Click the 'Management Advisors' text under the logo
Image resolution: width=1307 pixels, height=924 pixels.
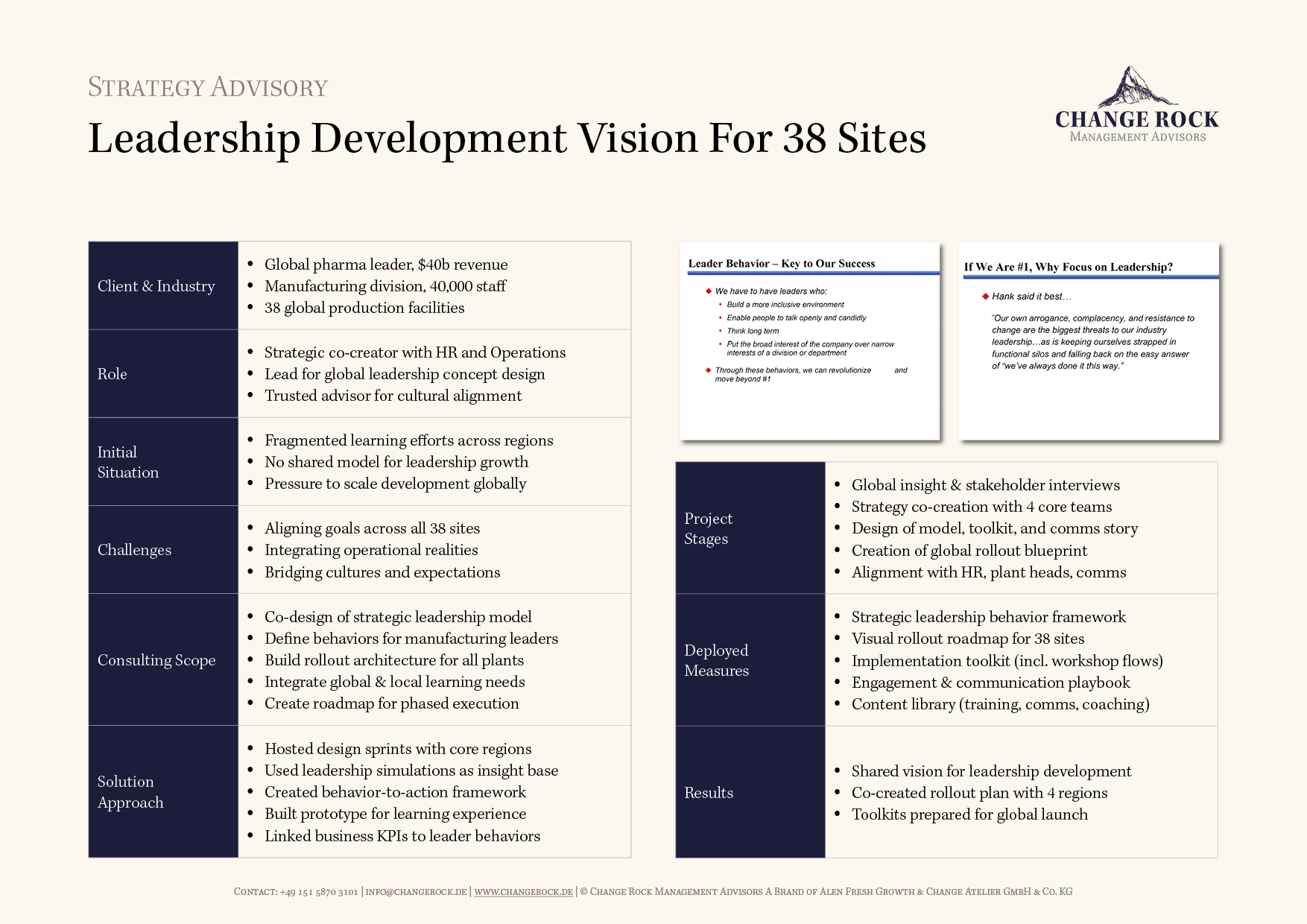[x=1137, y=137]
